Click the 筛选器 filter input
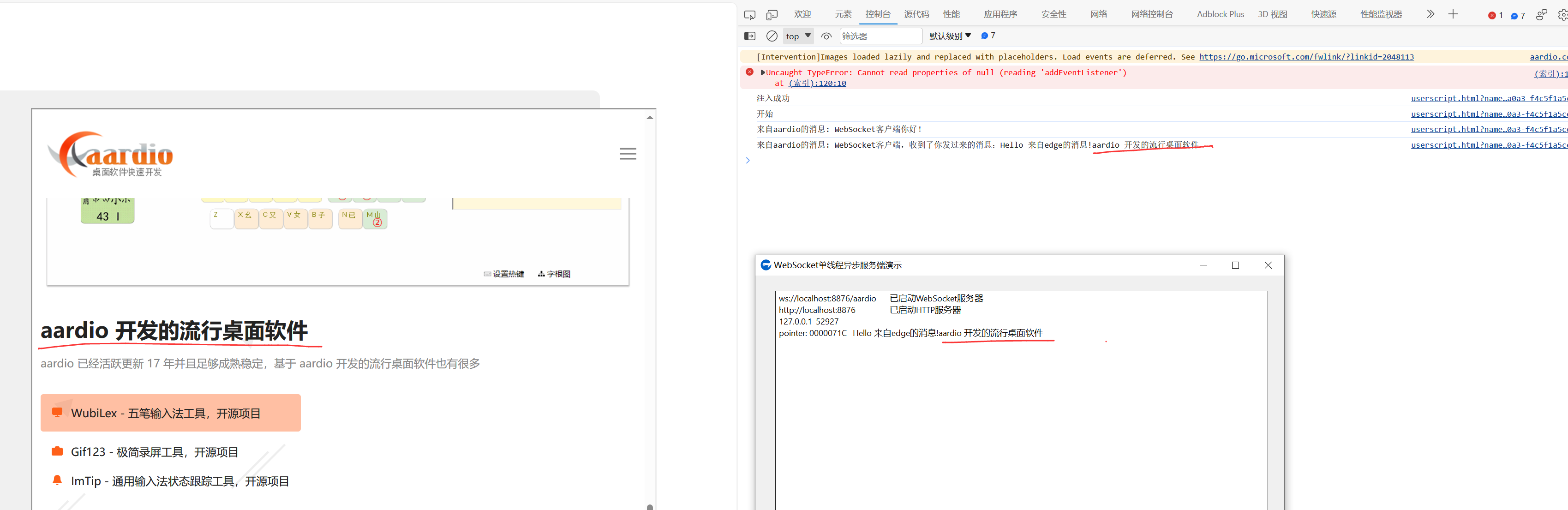Viewport: 1568px width, 510px height. coord(881,36)
